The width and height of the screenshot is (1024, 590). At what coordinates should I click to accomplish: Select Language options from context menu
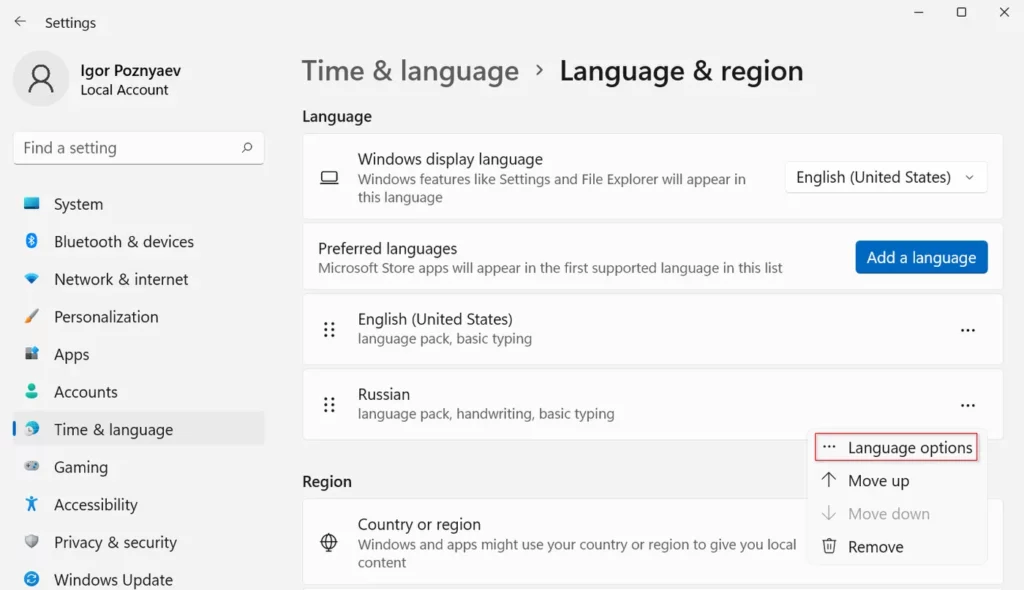(909, 448)
